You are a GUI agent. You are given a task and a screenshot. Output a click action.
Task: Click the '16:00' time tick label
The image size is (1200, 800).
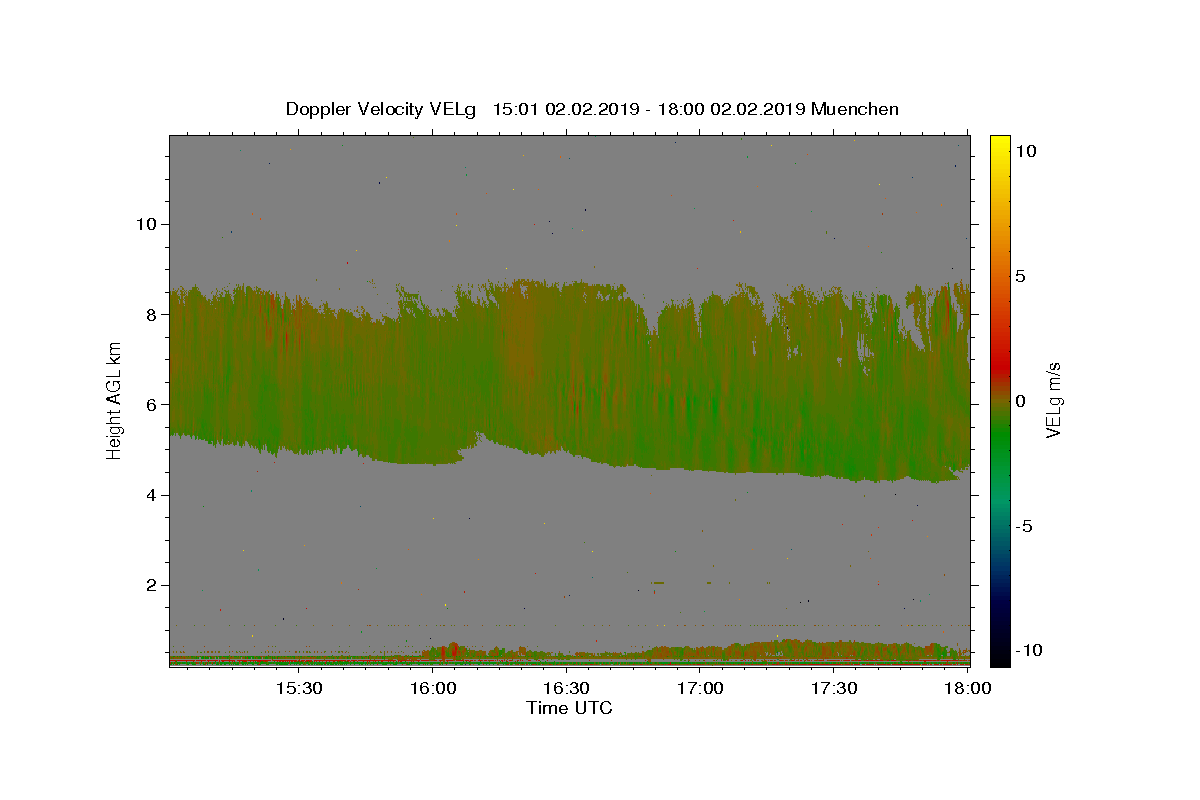tap(432, 688)
